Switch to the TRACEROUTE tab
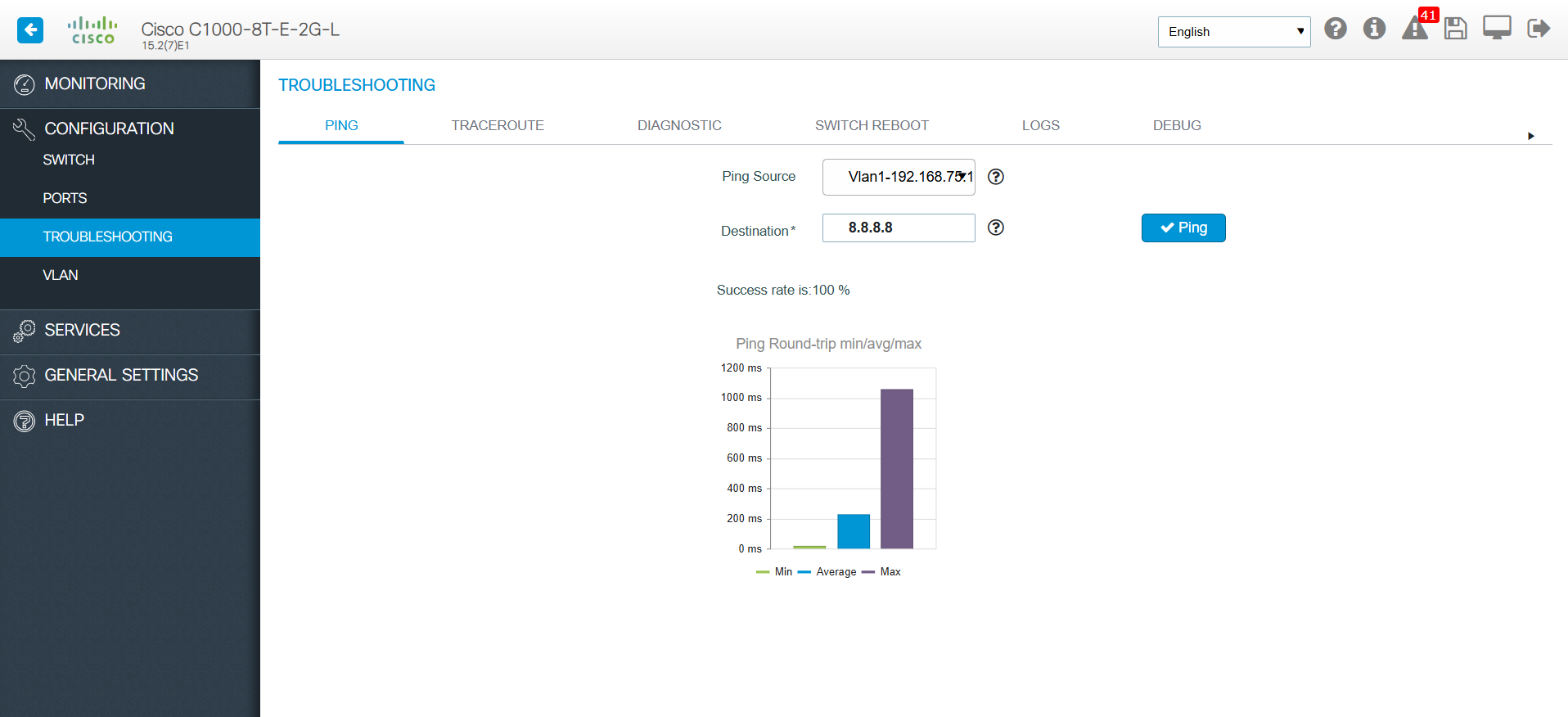1568x717 pixels. [x=498, y=125]
